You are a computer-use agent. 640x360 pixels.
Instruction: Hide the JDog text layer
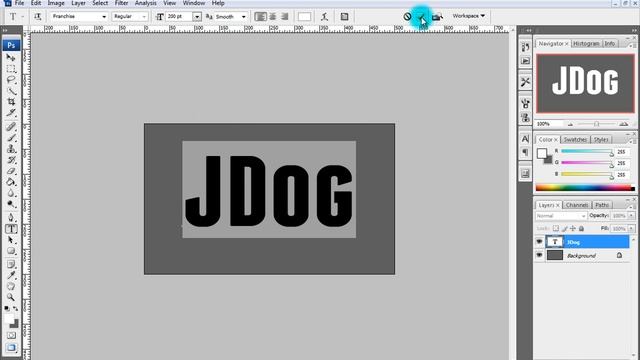click(x=539, y=242)
